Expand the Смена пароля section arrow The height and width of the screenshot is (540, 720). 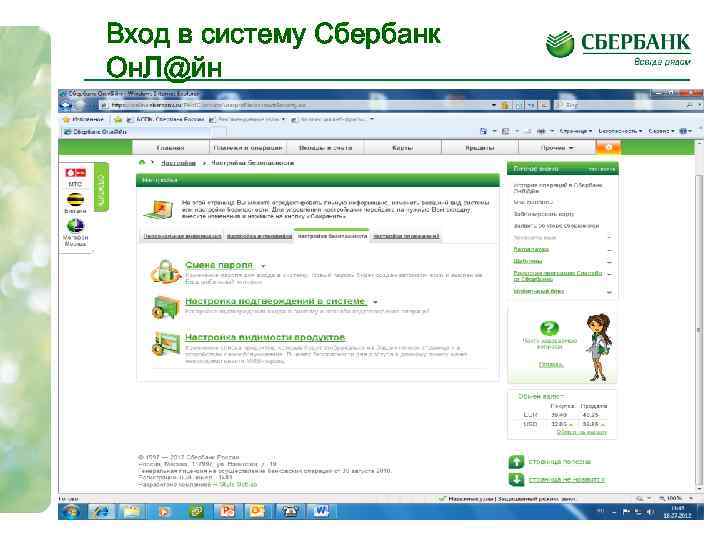click(264, 266)
